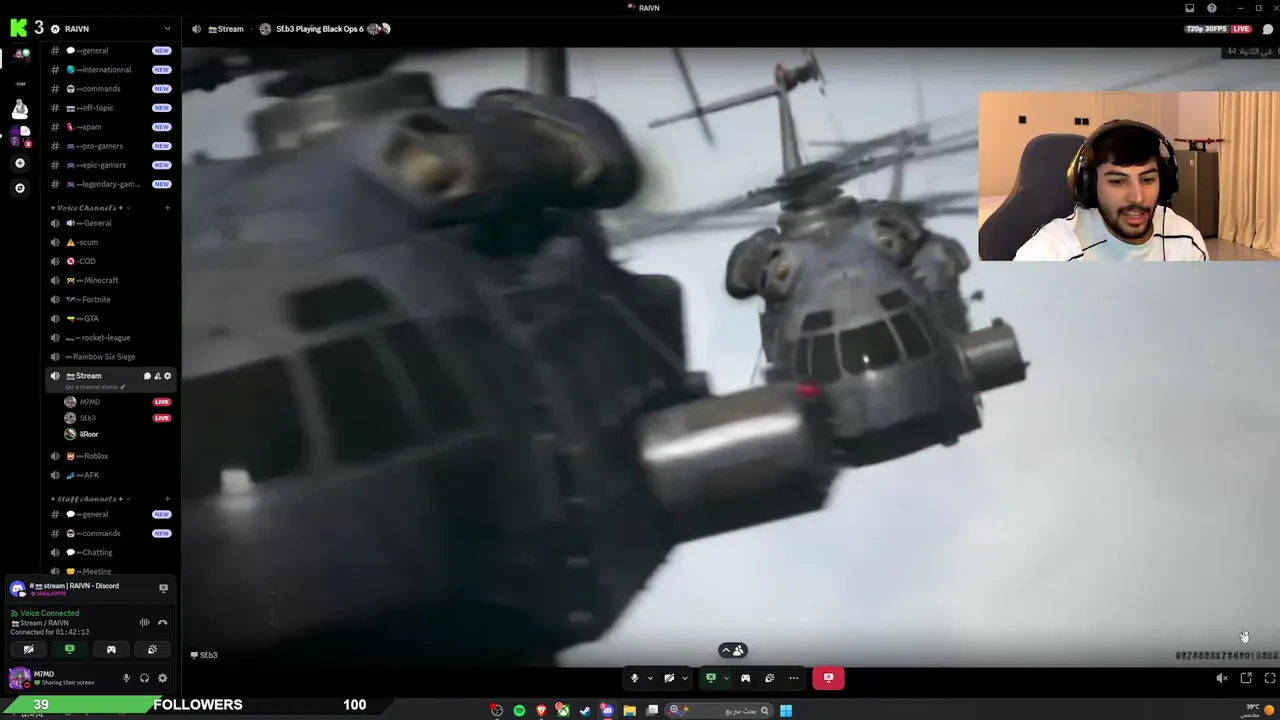Viewport: 1280px width, 720px height.
Task: Click red stop stream button
Action: 828,678
